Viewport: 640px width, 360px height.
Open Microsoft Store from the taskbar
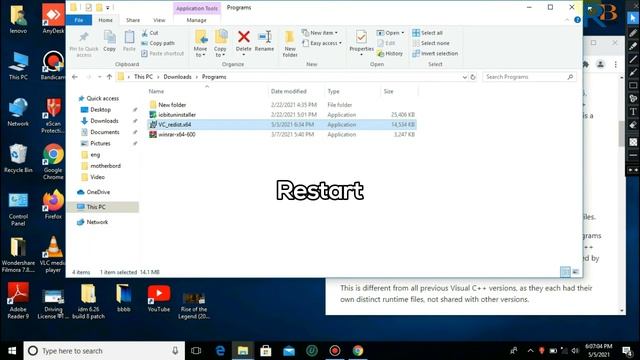coord(266,351)
